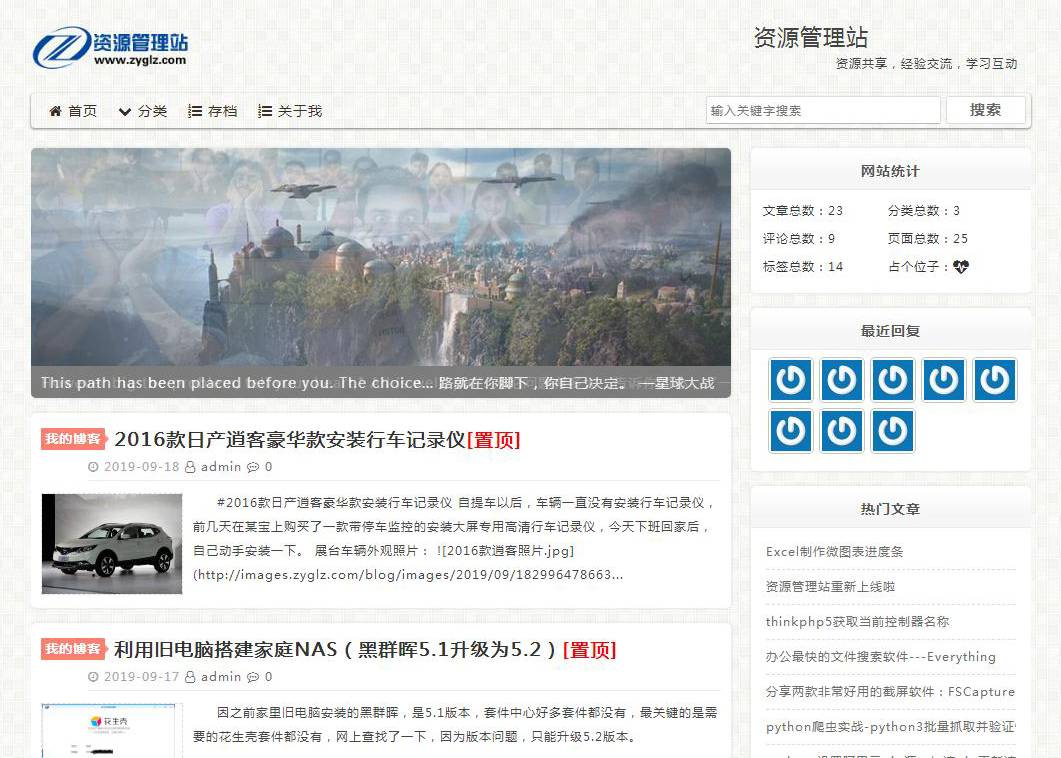Click the 文章总数：23 statistic

click(x=803, y=210)
